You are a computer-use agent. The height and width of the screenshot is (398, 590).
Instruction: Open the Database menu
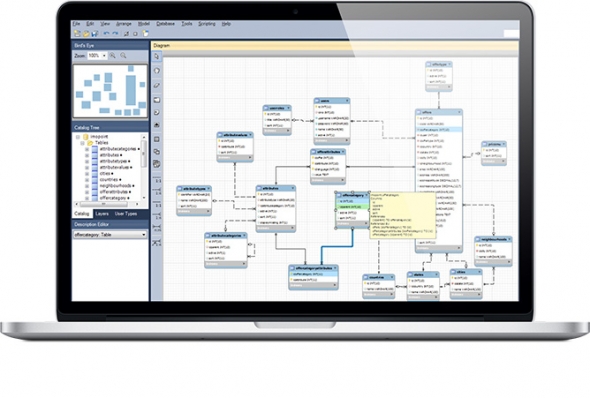coord(165,24)
